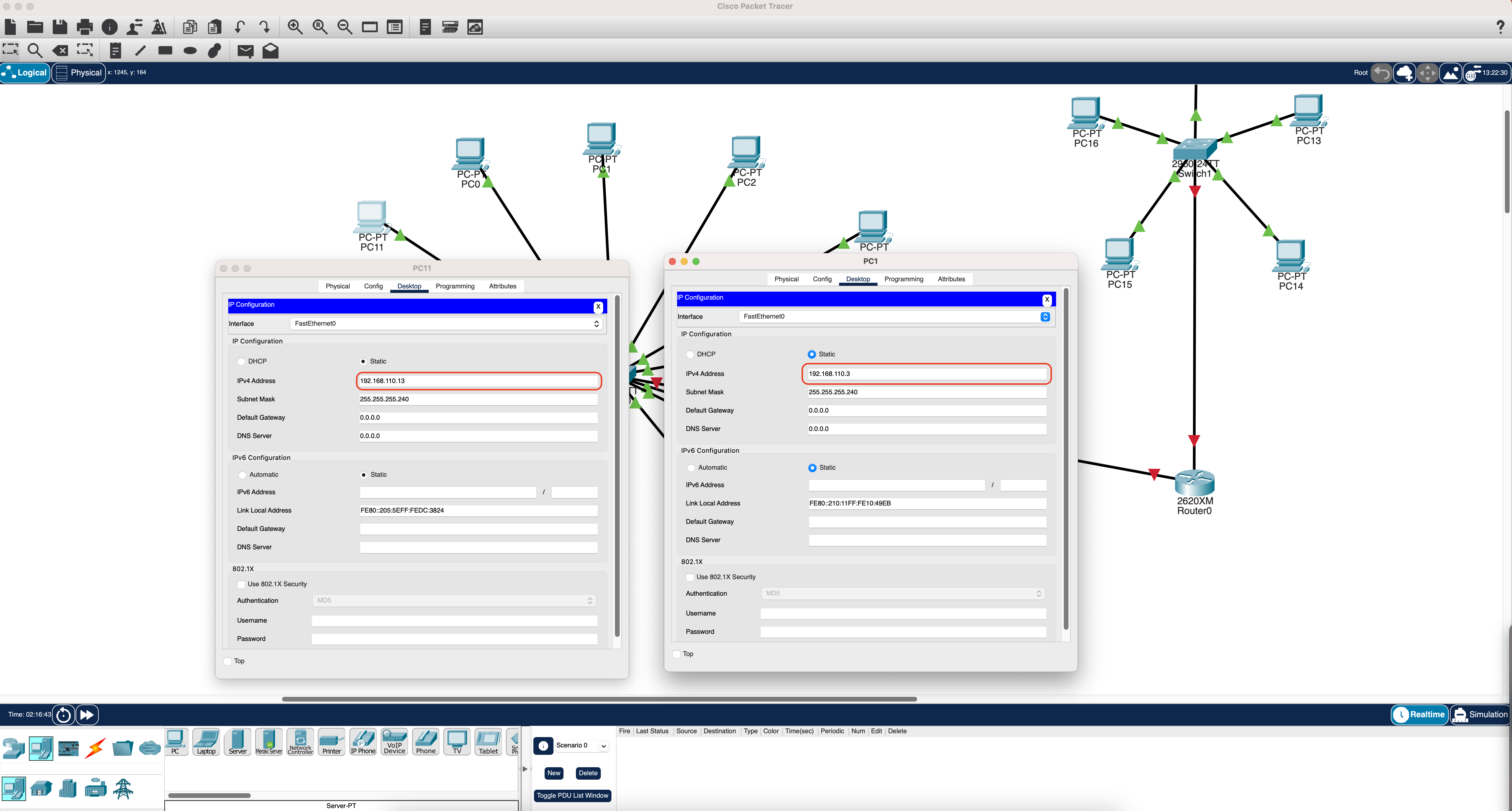Image resolution: width=1512 pixels, height=811 pixels.
Task: Switch to Physical tab in PC1 window
Action: coord(786,279)
